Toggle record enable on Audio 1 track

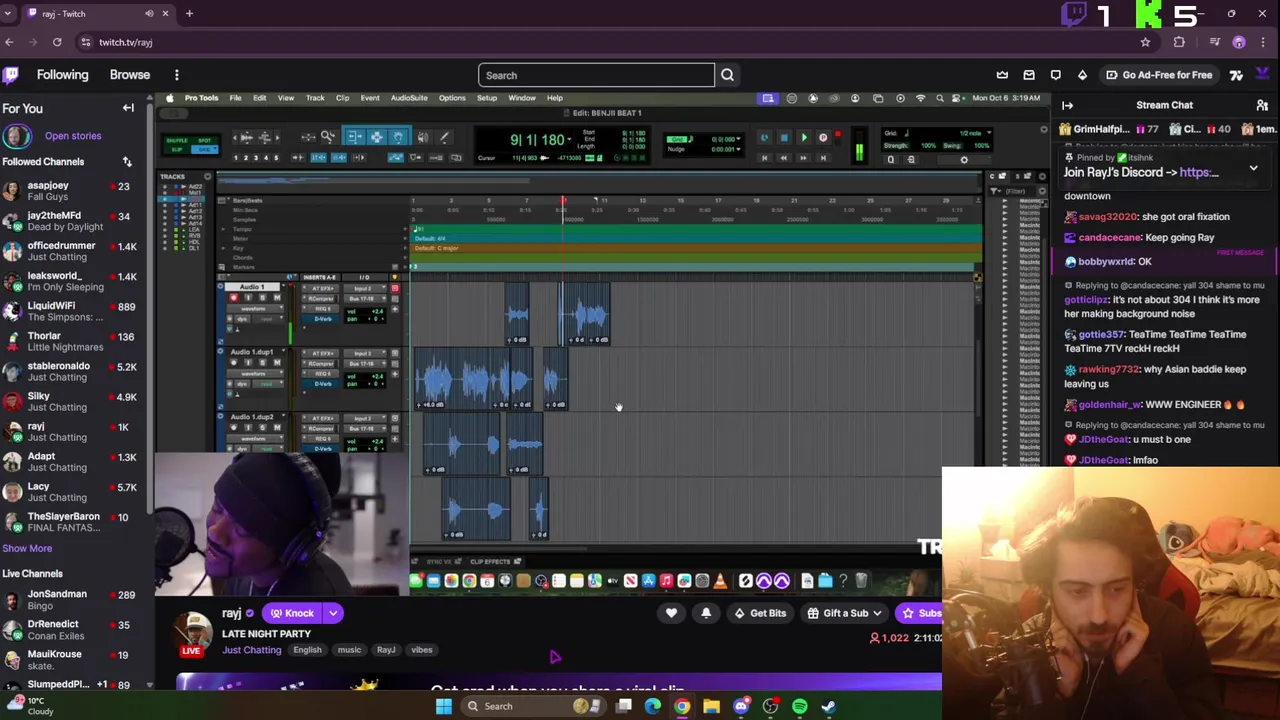(233, 298)
